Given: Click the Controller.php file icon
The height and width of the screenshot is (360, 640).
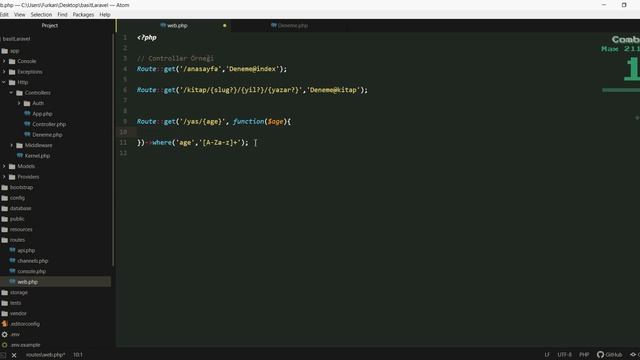Looking at the screenshot, I should pyautogui.click(x=27, y=124).
